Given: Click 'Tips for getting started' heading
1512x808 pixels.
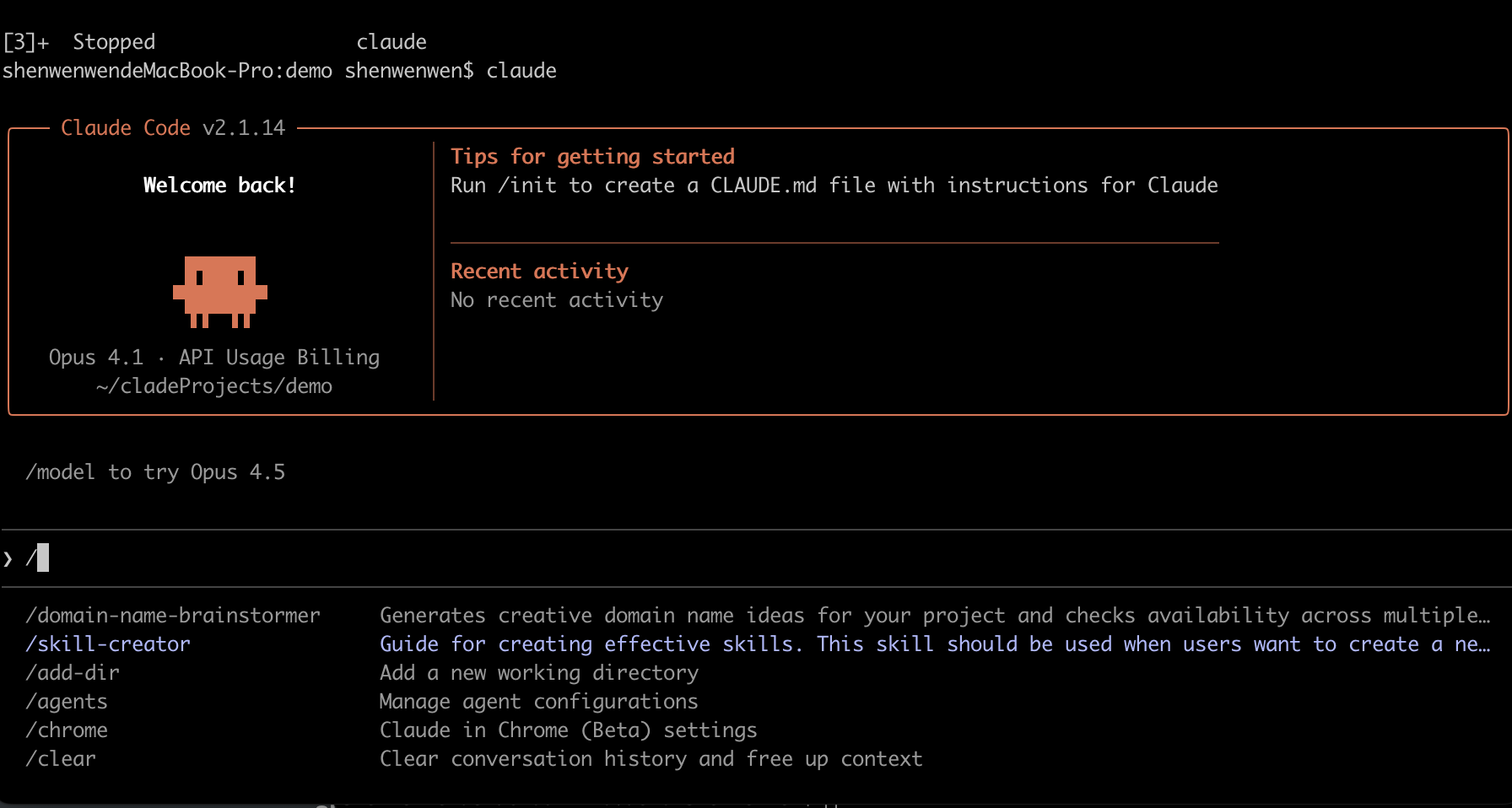Looking at the screenshot, I should [592, 157].
